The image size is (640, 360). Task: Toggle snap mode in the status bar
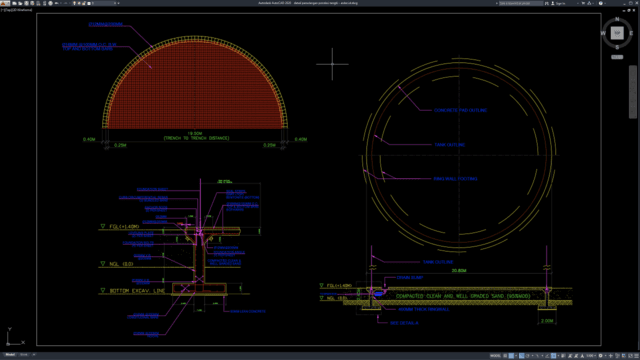coord(511,356)
